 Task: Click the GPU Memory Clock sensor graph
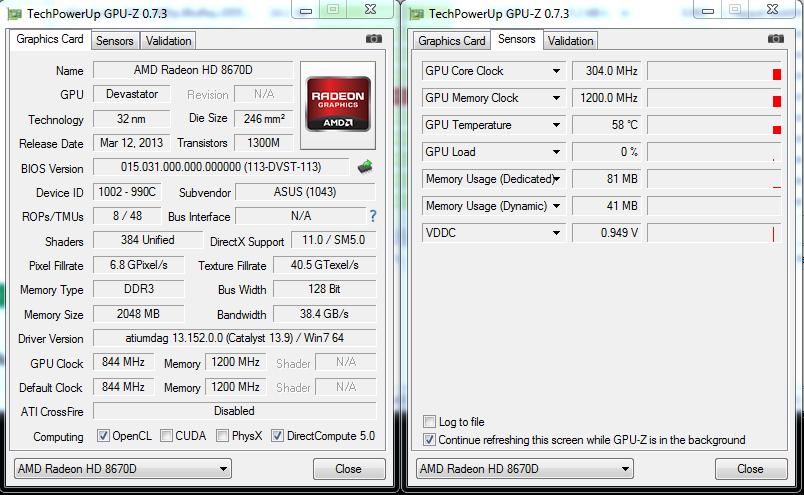714,98
